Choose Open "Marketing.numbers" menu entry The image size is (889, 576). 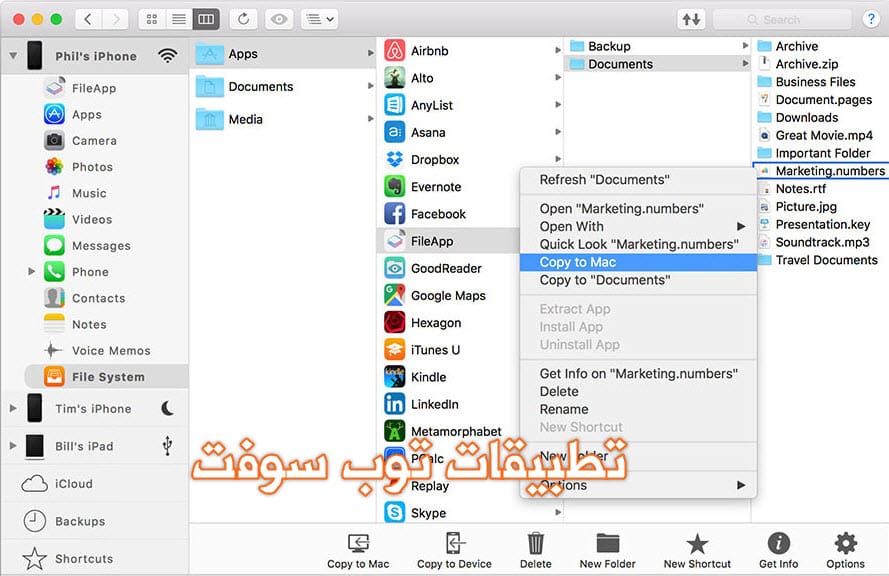pyautogui.click(x=638, y=208)
